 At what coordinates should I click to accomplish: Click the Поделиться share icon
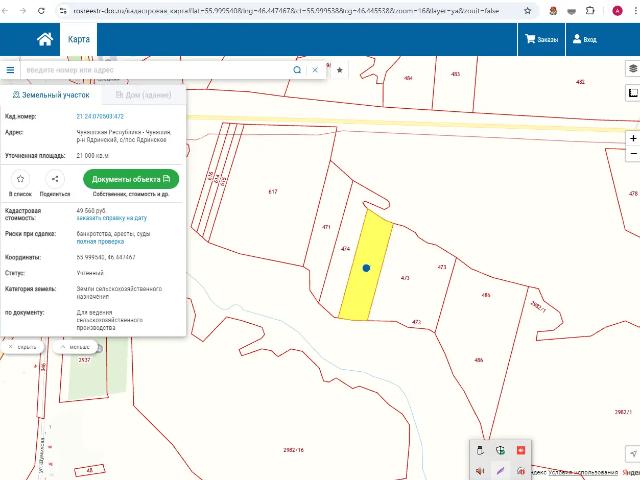click(x=55, y=179)
